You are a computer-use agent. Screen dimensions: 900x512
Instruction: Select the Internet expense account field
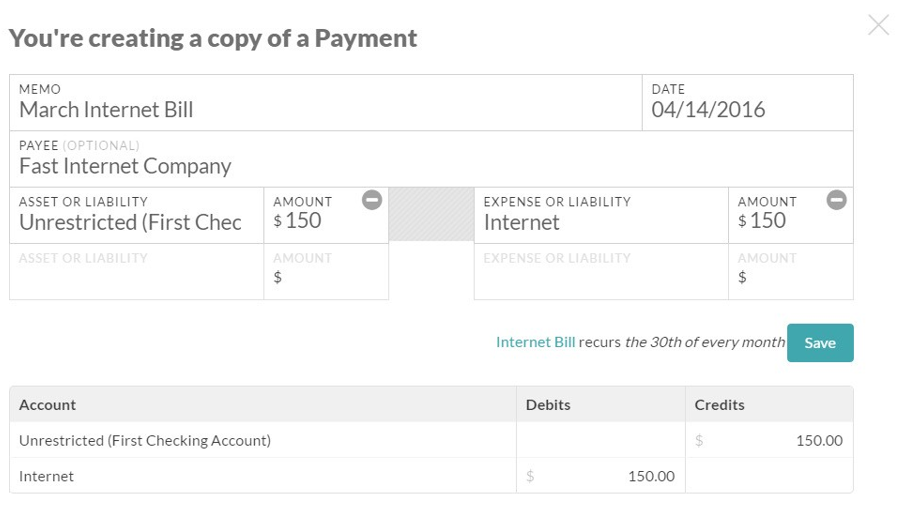tap(601, 215)
